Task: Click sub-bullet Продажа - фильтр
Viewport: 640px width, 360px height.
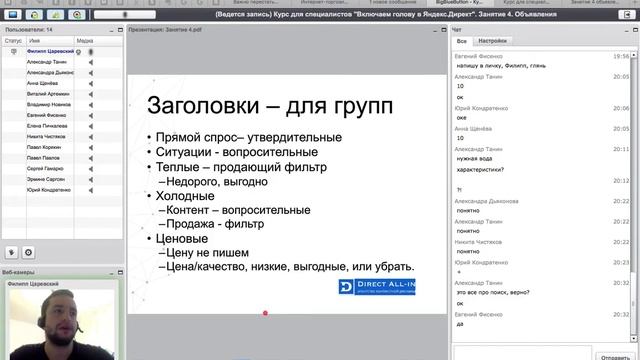Action: tap(215, 224)
